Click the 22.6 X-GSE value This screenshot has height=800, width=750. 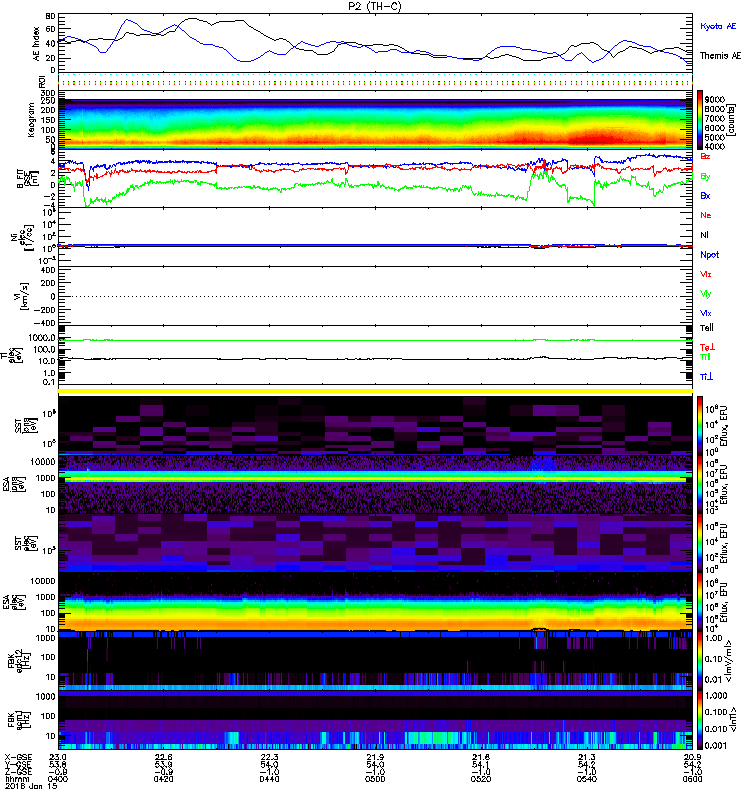(x=163, y=757)
